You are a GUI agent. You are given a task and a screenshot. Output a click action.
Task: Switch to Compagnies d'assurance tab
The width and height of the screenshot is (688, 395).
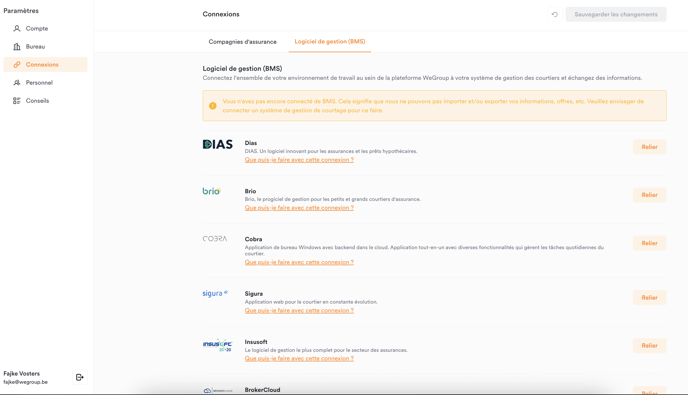tap(243, 42)
